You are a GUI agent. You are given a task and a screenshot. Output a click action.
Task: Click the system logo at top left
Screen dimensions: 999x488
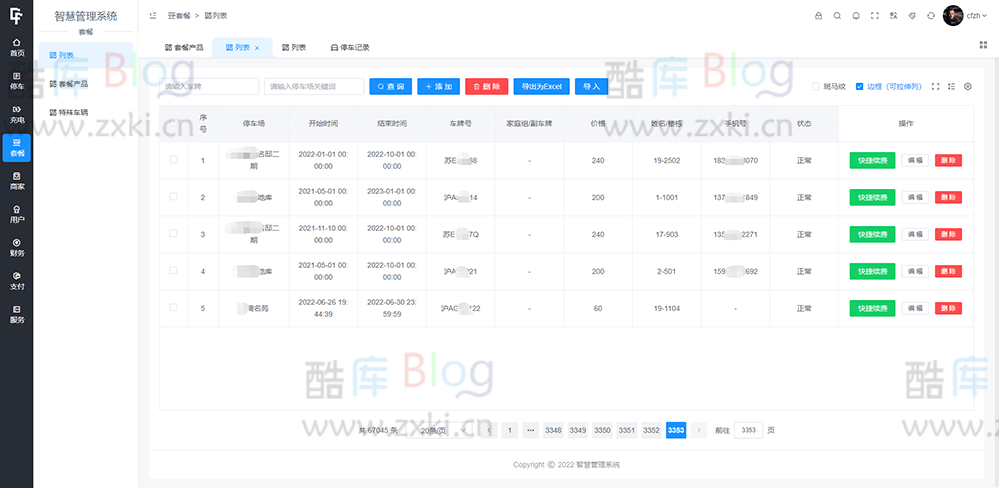point(16,15)
